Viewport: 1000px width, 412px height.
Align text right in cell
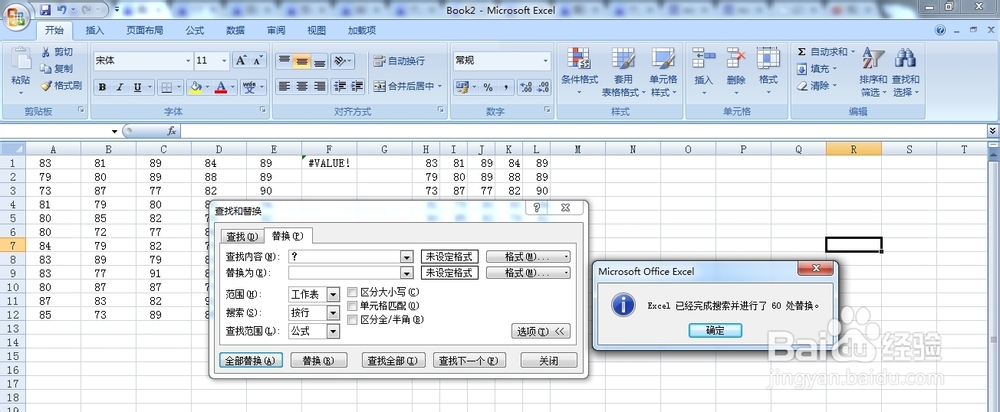coord(319,86)
